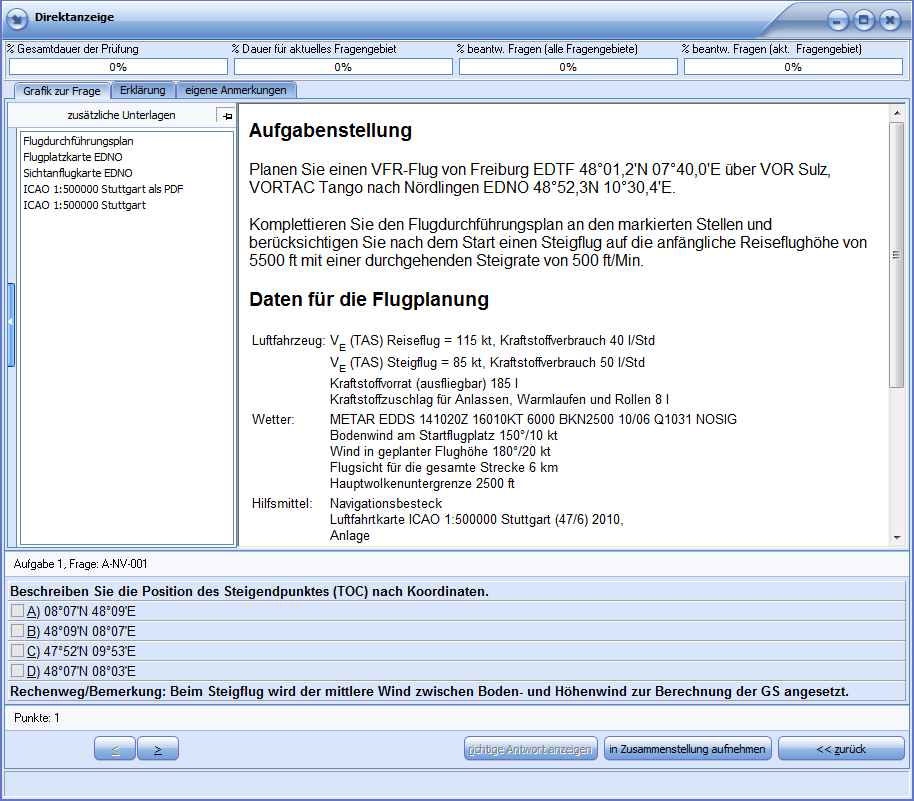This screenshot has width=914, height=801.
Task: Check answer B) 48°09'N 08°07'E
Action: click(17, 630)
